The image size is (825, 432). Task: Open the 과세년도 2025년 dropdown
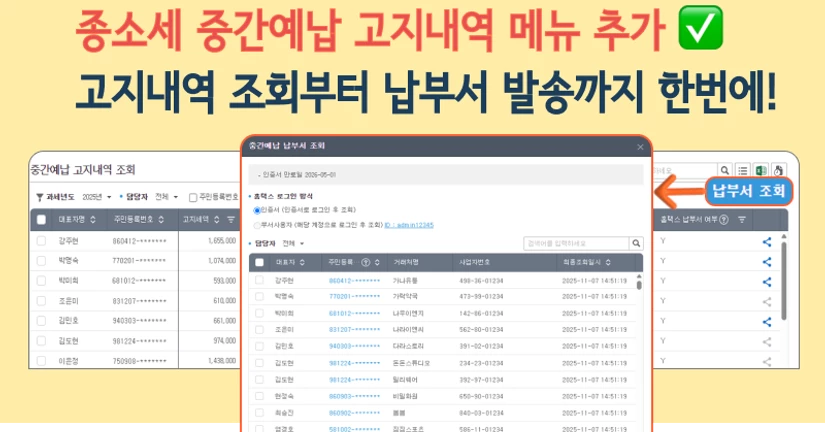tap(97, 197)
